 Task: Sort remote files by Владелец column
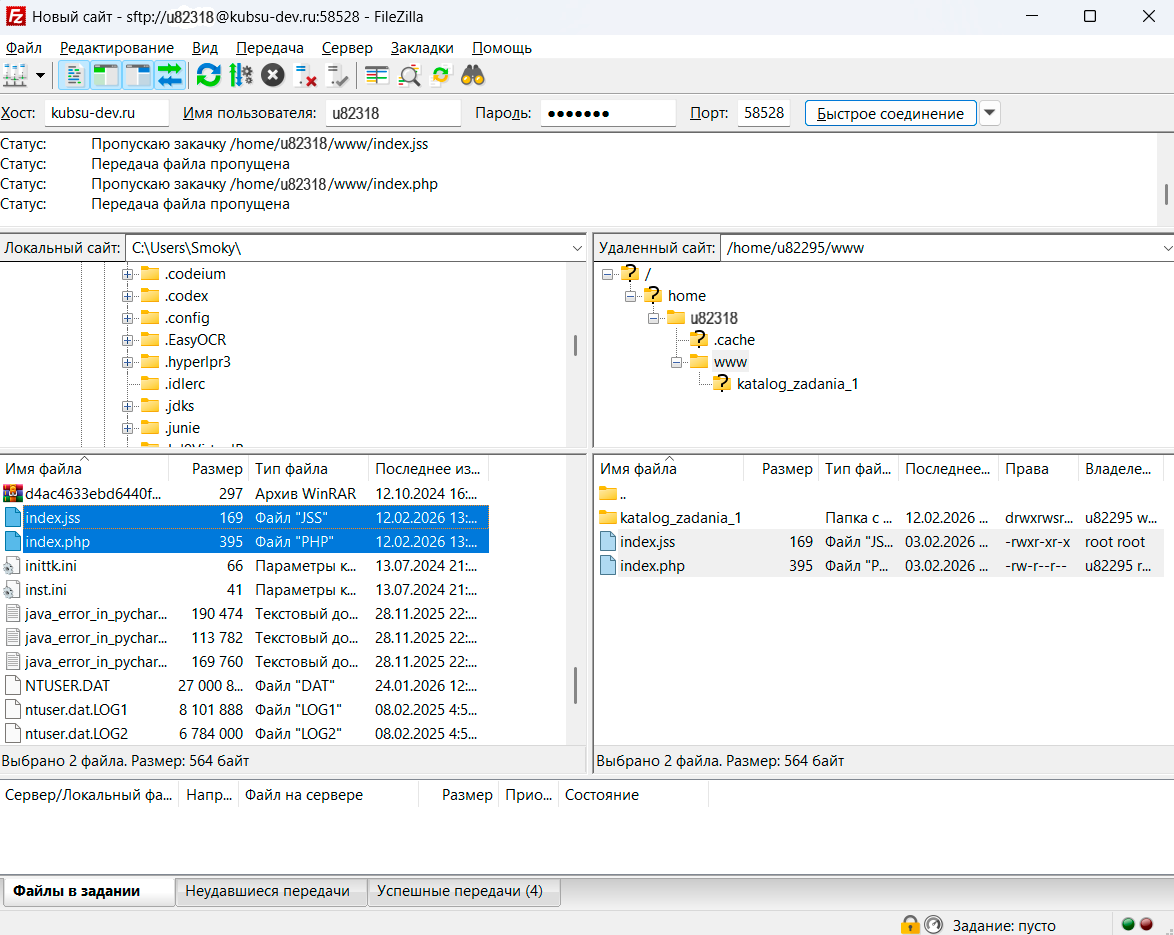coord(1121,469)
